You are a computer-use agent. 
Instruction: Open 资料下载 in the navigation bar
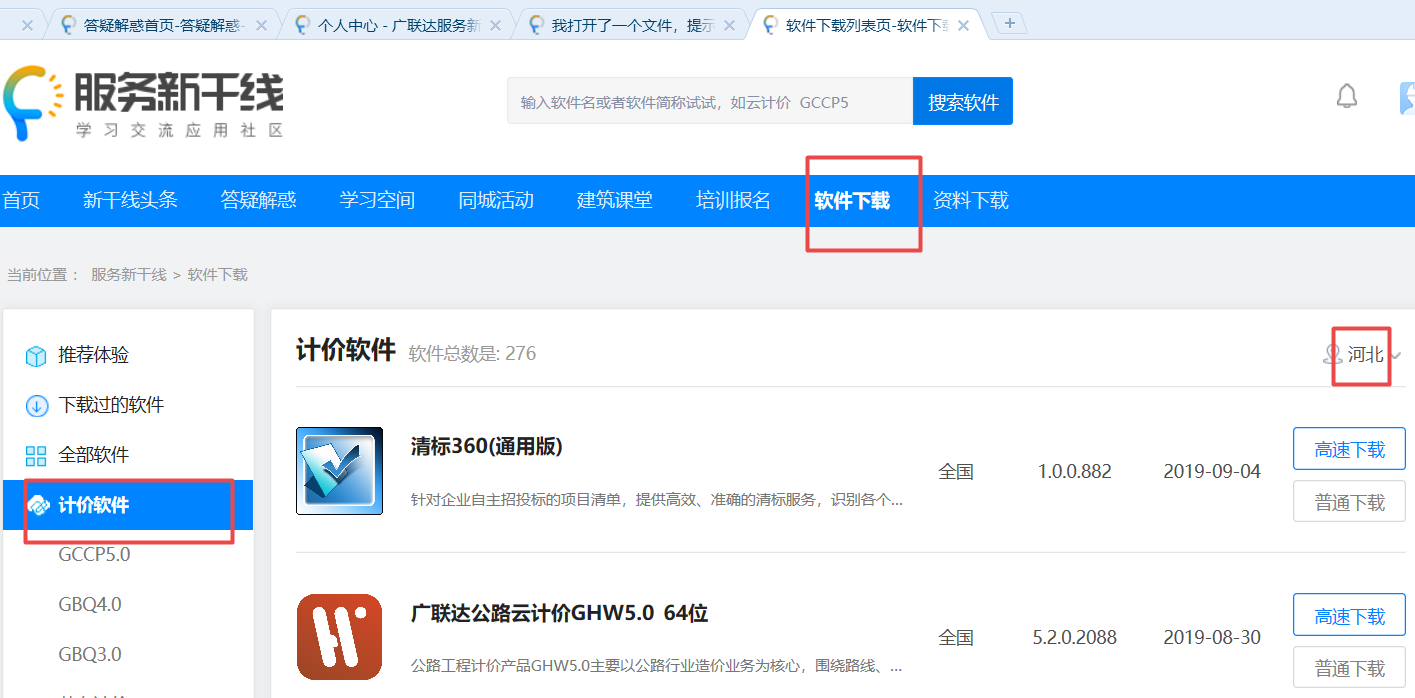(971, 200)
